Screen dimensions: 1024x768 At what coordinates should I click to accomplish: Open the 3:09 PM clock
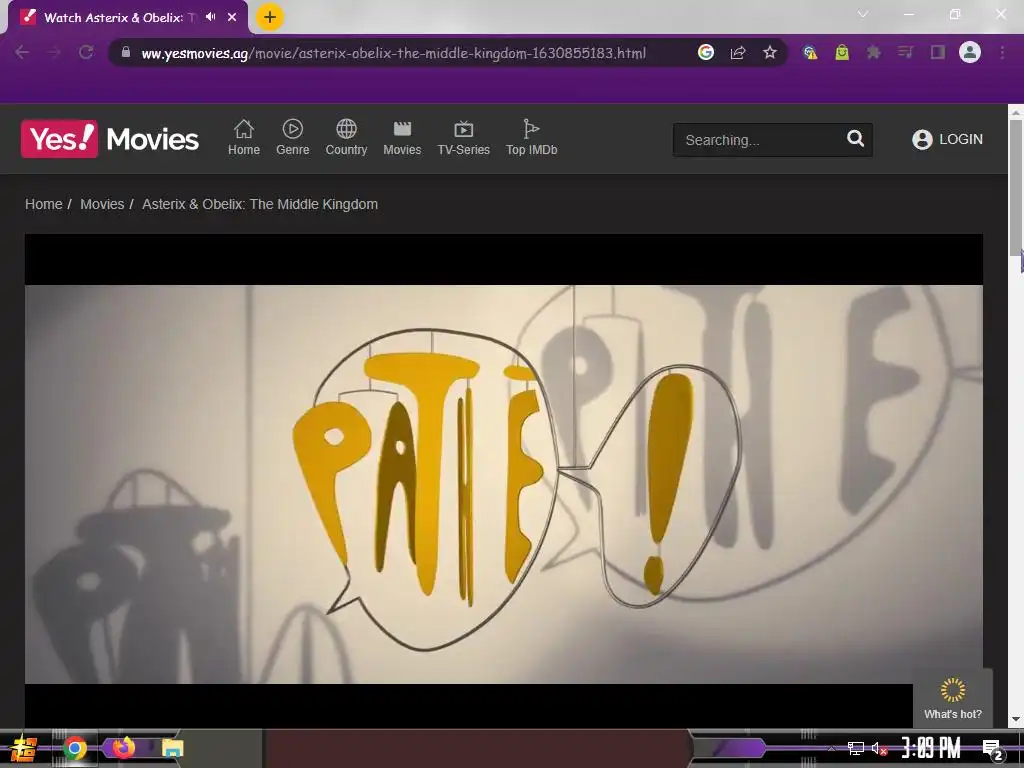click(x=931, y=748)
